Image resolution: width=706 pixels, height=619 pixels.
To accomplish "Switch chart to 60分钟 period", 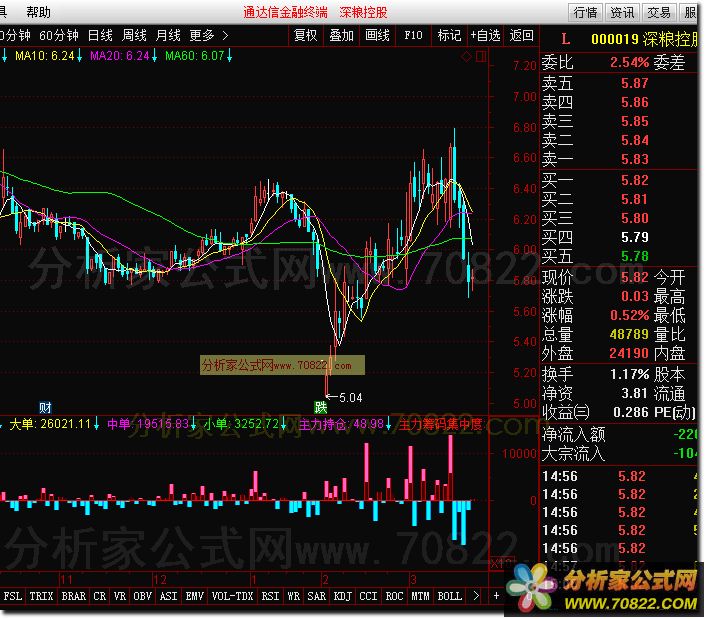I will pyautogui.click(x=58, y=35).
